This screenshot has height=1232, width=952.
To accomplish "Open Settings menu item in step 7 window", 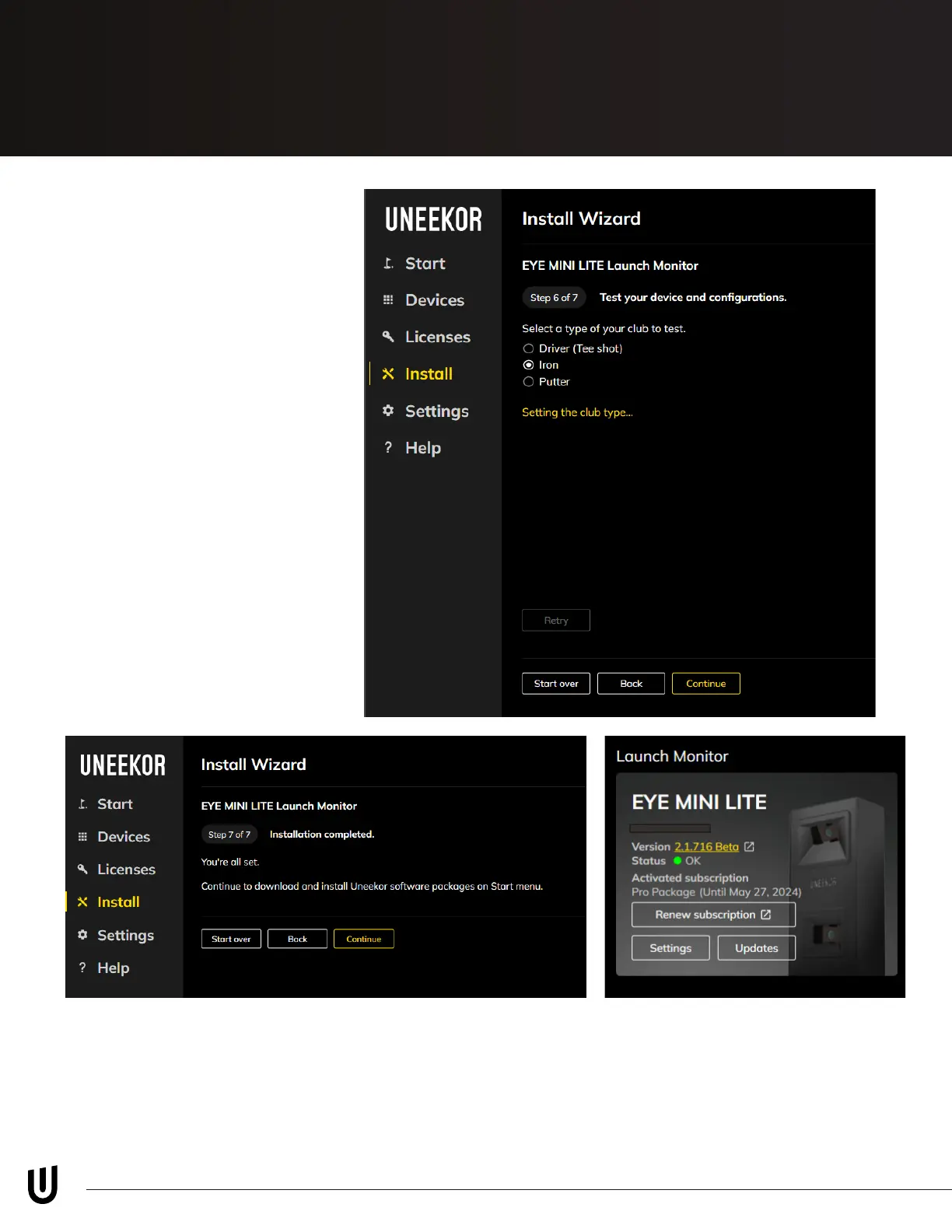I will tap(125, 936).
